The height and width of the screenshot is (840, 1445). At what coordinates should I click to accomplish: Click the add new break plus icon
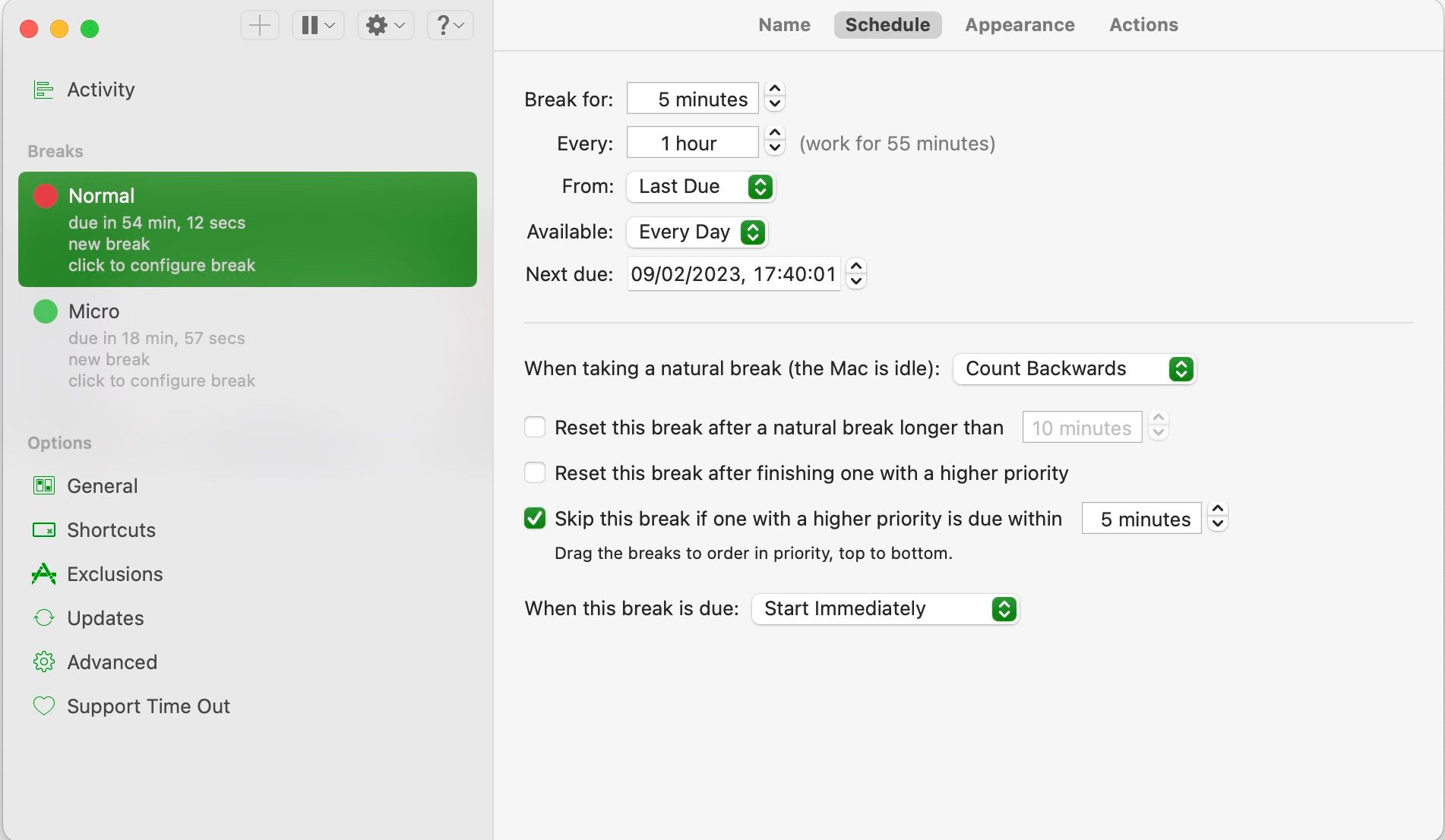coord(259,25)
